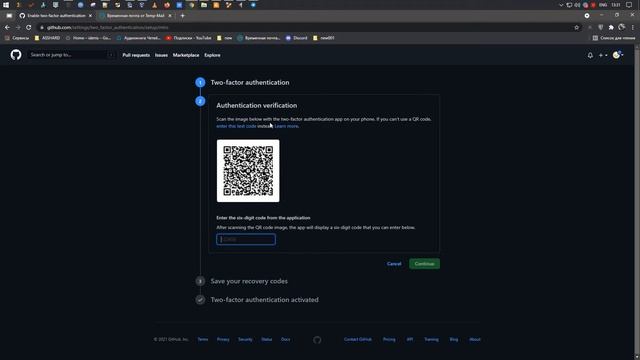This screenshot has height=360, width=640.
Task: Open the footer Training link
Action: click(x=431, y=339)
